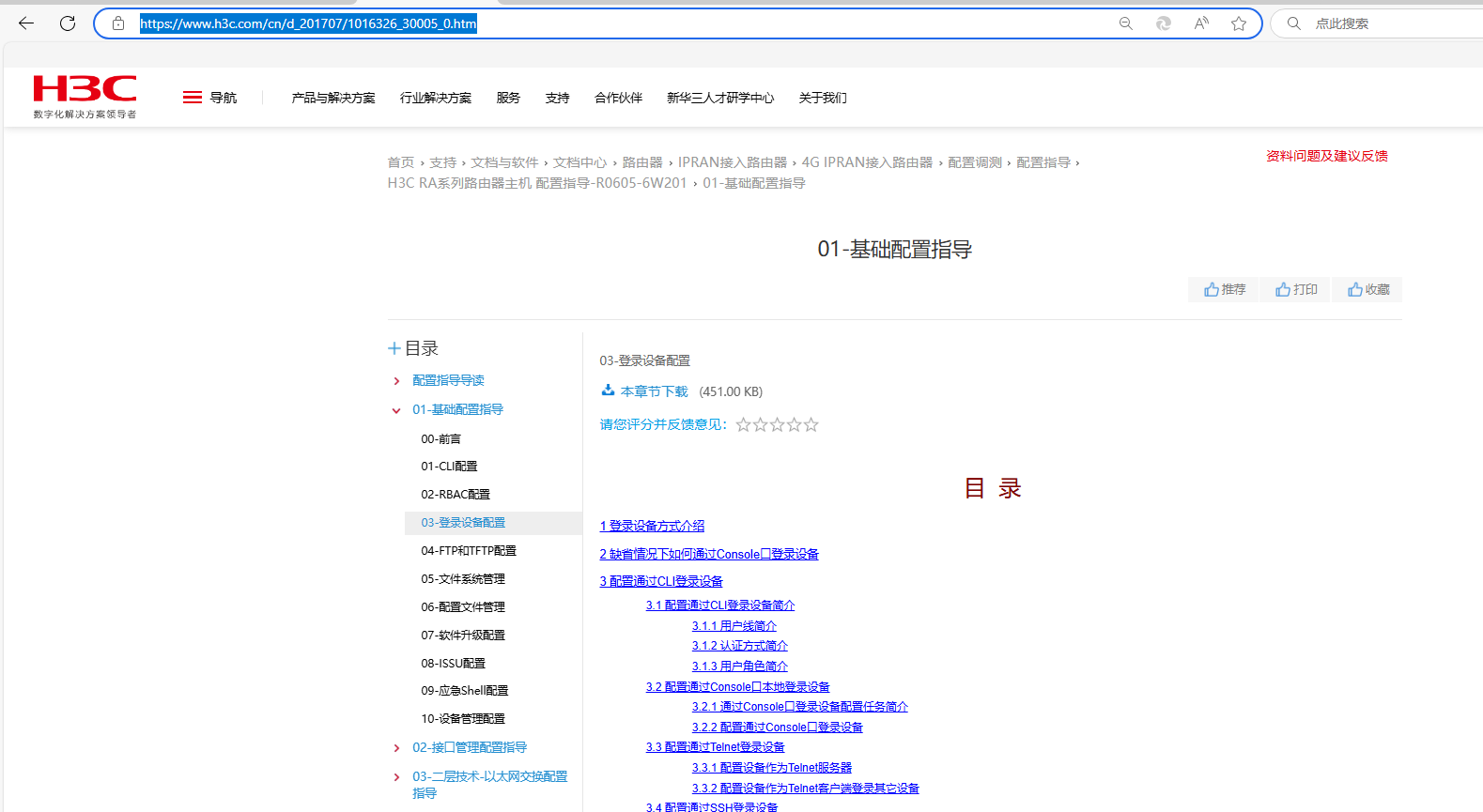Expand the 02-接口管理配置指导 arrow
The image size is (1483, 812).
click(396, 748)
